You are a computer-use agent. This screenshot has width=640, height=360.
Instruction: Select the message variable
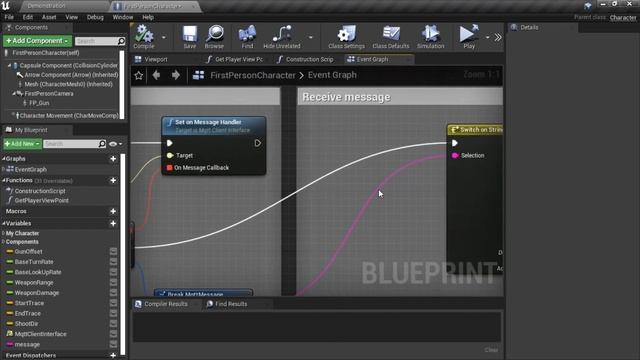tap(27, 344)
